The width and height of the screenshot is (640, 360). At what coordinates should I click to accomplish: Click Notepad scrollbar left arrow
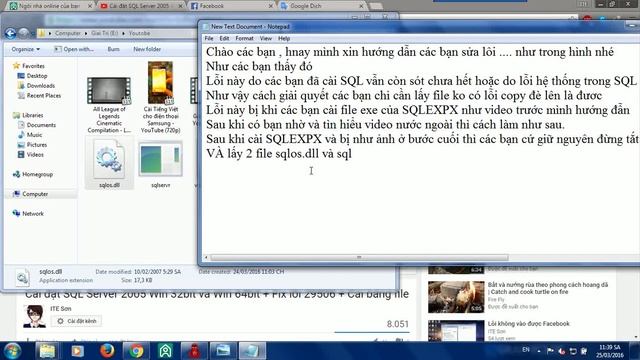pyautogui.click(x=206, y=258)
